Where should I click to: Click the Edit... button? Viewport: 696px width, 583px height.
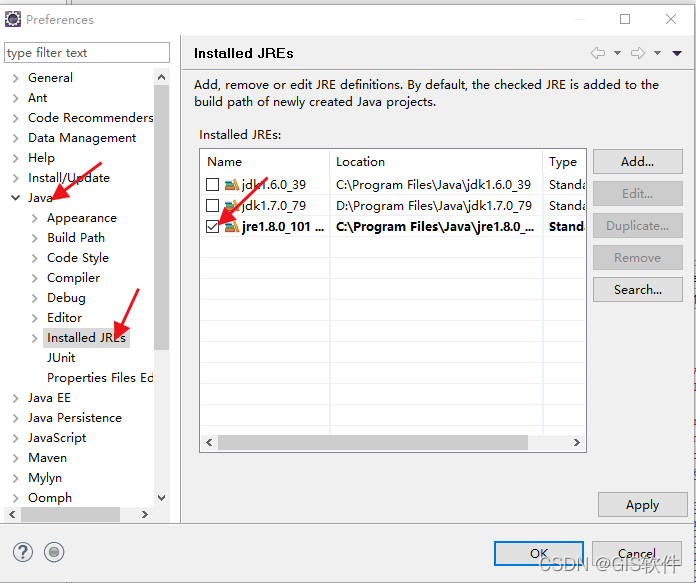click(x=637, y=194)
